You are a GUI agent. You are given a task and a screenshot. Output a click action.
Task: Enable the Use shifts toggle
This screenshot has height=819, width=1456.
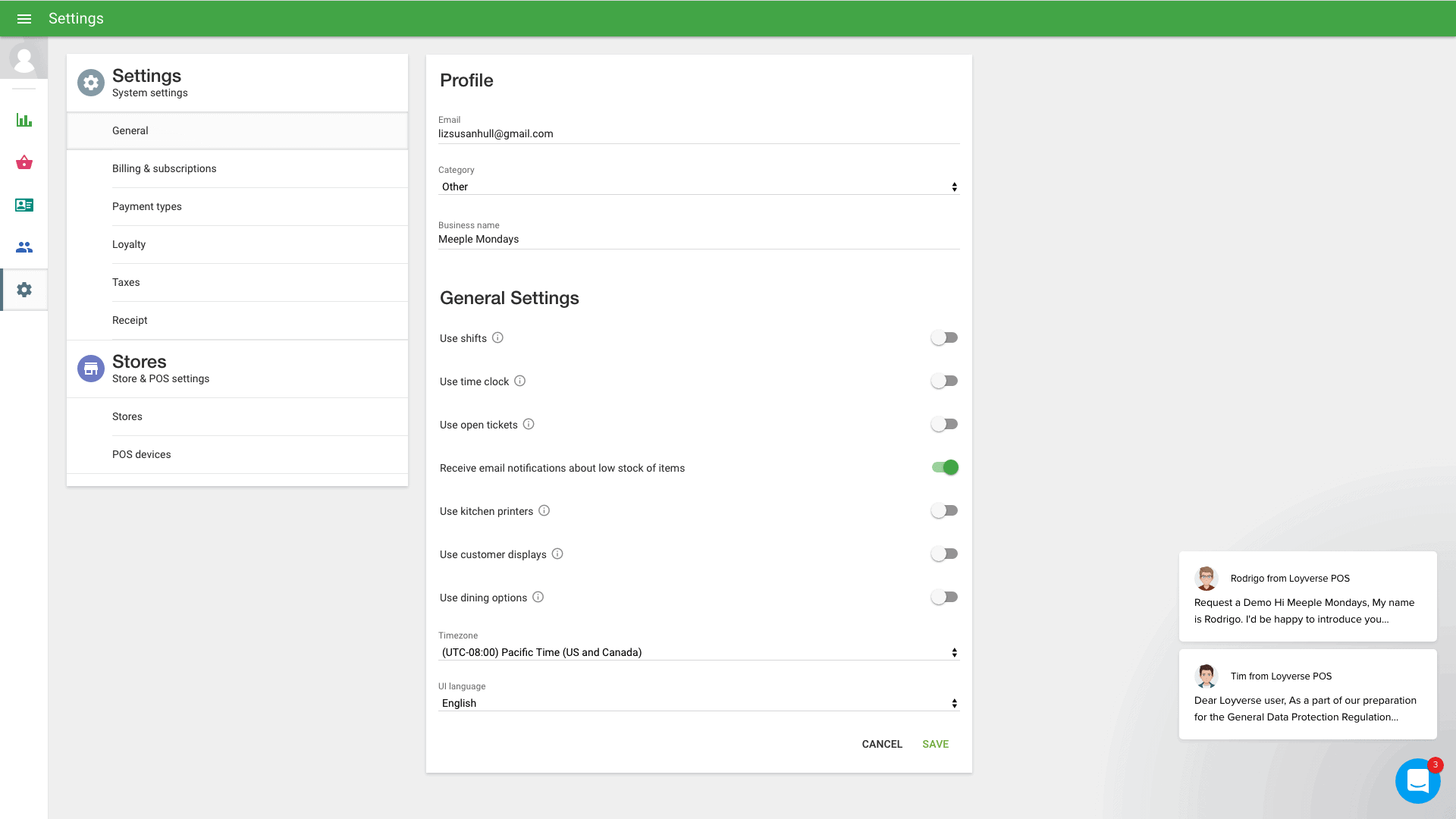tap(944, 338)
